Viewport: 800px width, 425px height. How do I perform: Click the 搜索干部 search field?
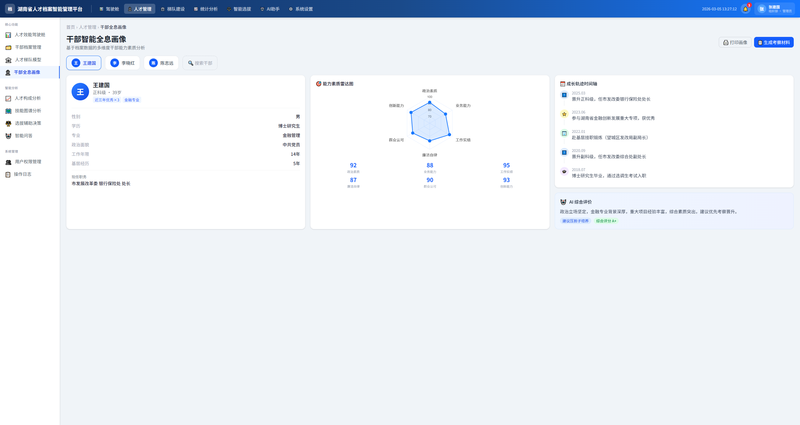200,63
